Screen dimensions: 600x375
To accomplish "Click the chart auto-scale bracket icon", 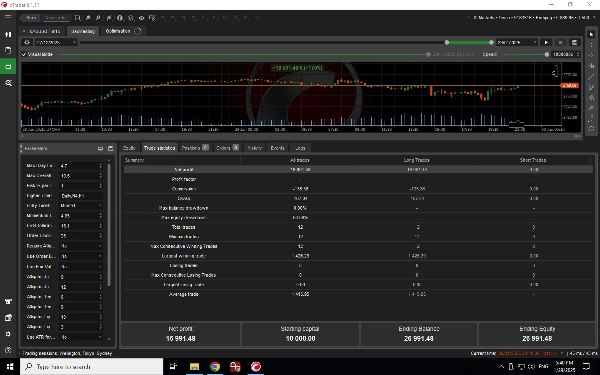I will coord(555,72).
